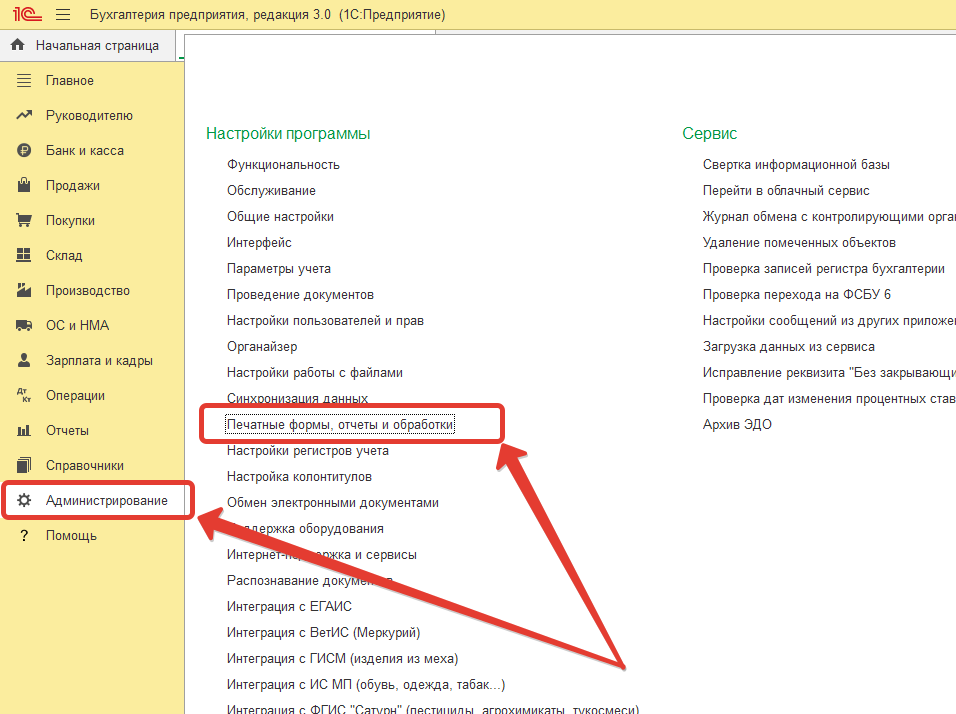Open Свертка информационной базы
This screenshot has height=714, width=956.
[796, 165]
